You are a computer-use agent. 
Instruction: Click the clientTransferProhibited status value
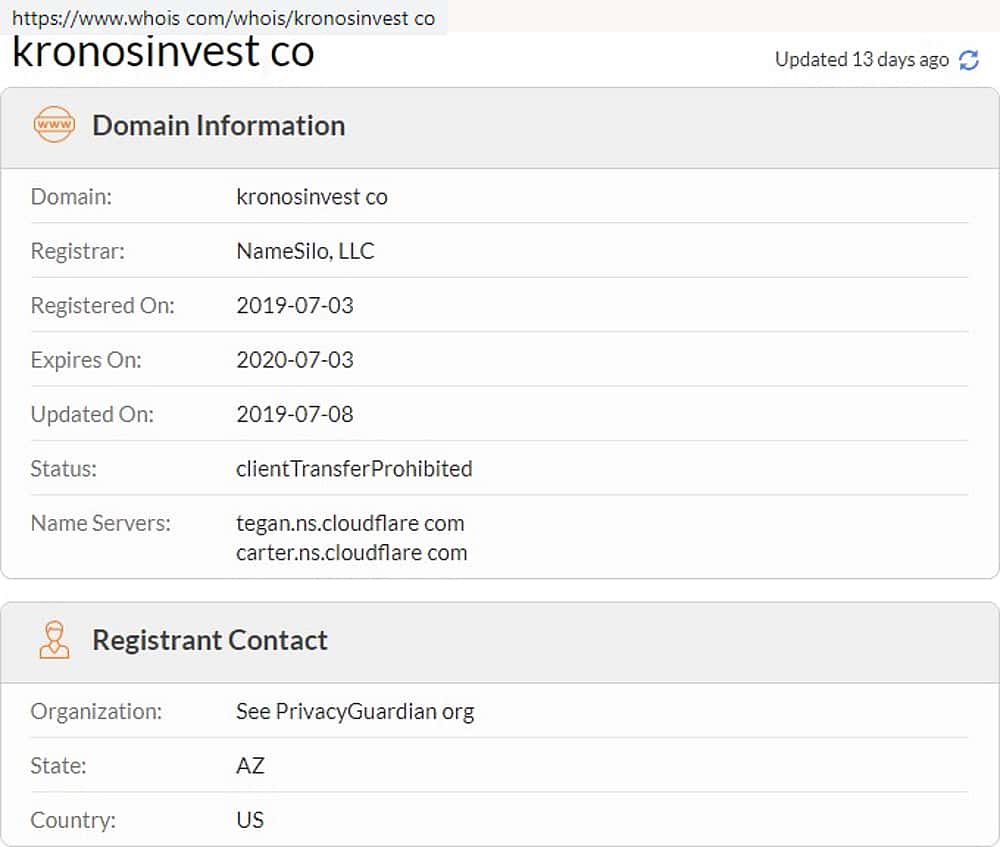pyautogui.click(x=354, y=468)
